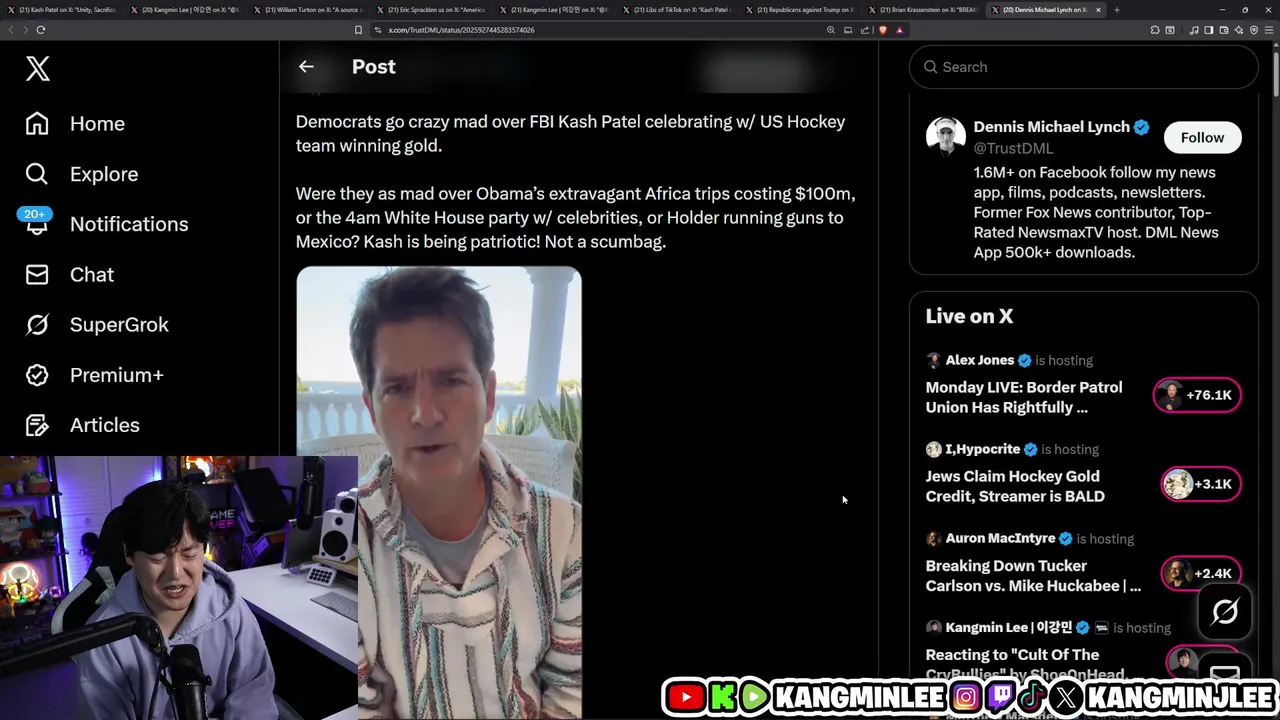Open the Premium+ verified badge icon
Viewport: 1280px width, 720px height.
[x=37, y=375]
